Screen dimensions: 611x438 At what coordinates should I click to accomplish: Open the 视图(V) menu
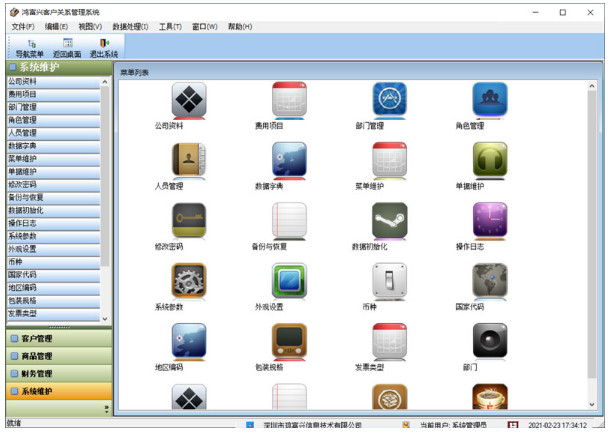point(90,26)
